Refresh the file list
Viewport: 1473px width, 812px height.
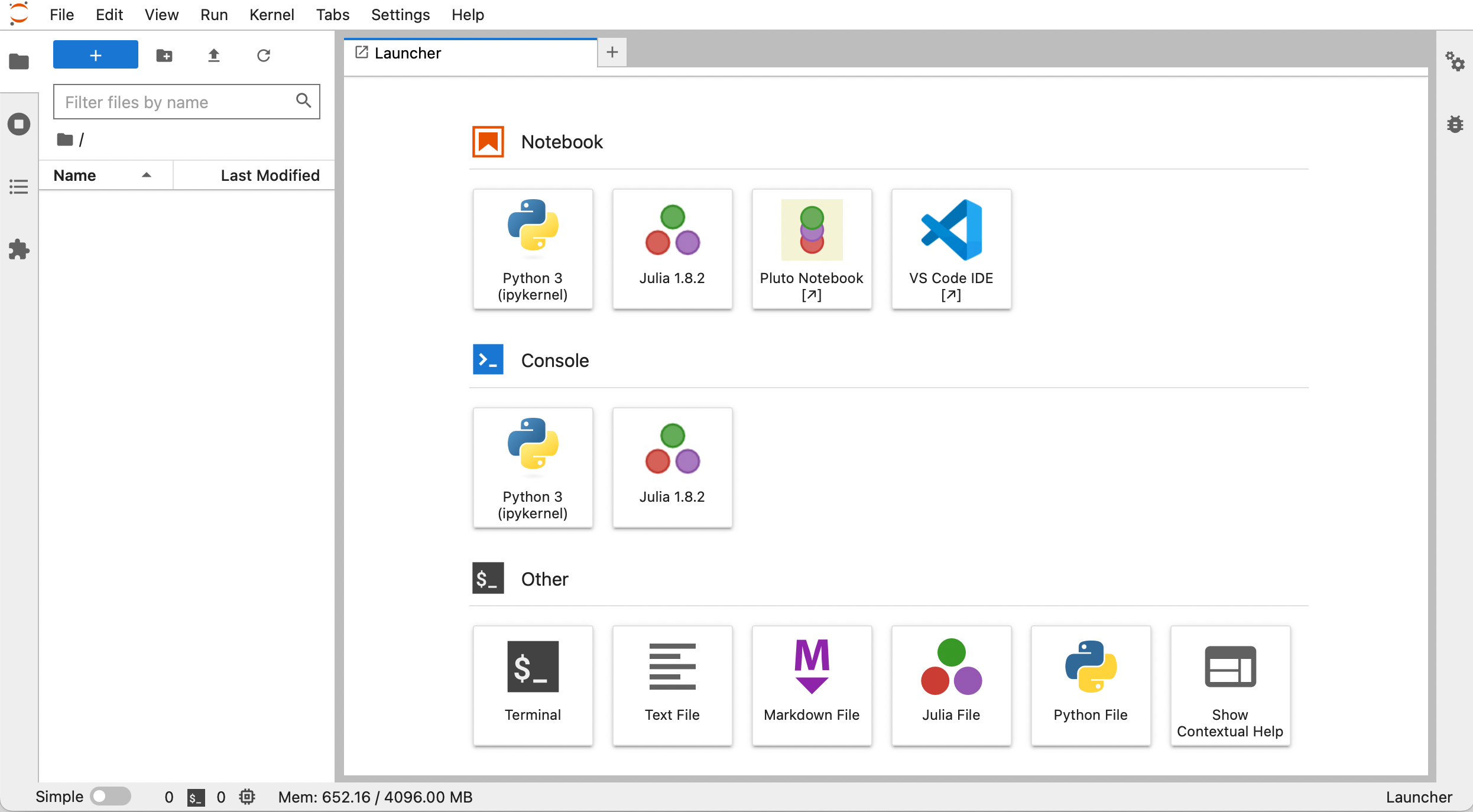coord(264,55)
